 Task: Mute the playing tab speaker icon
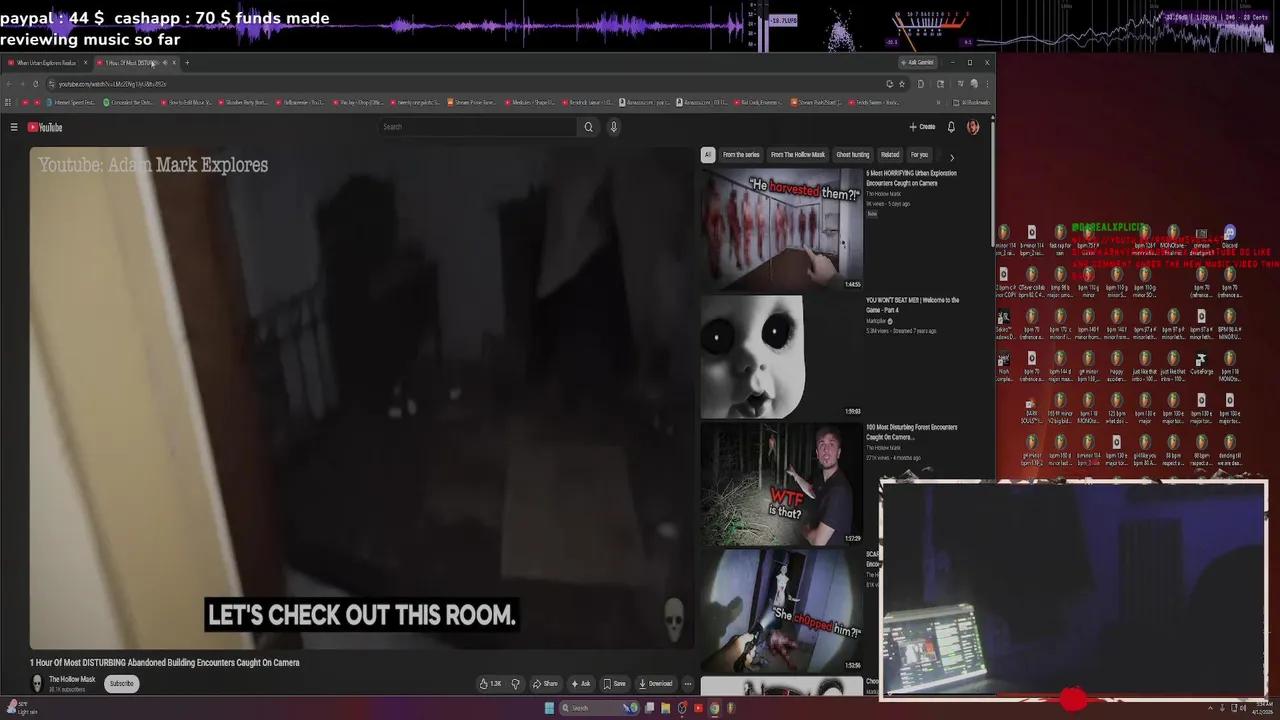pos(165,63)
